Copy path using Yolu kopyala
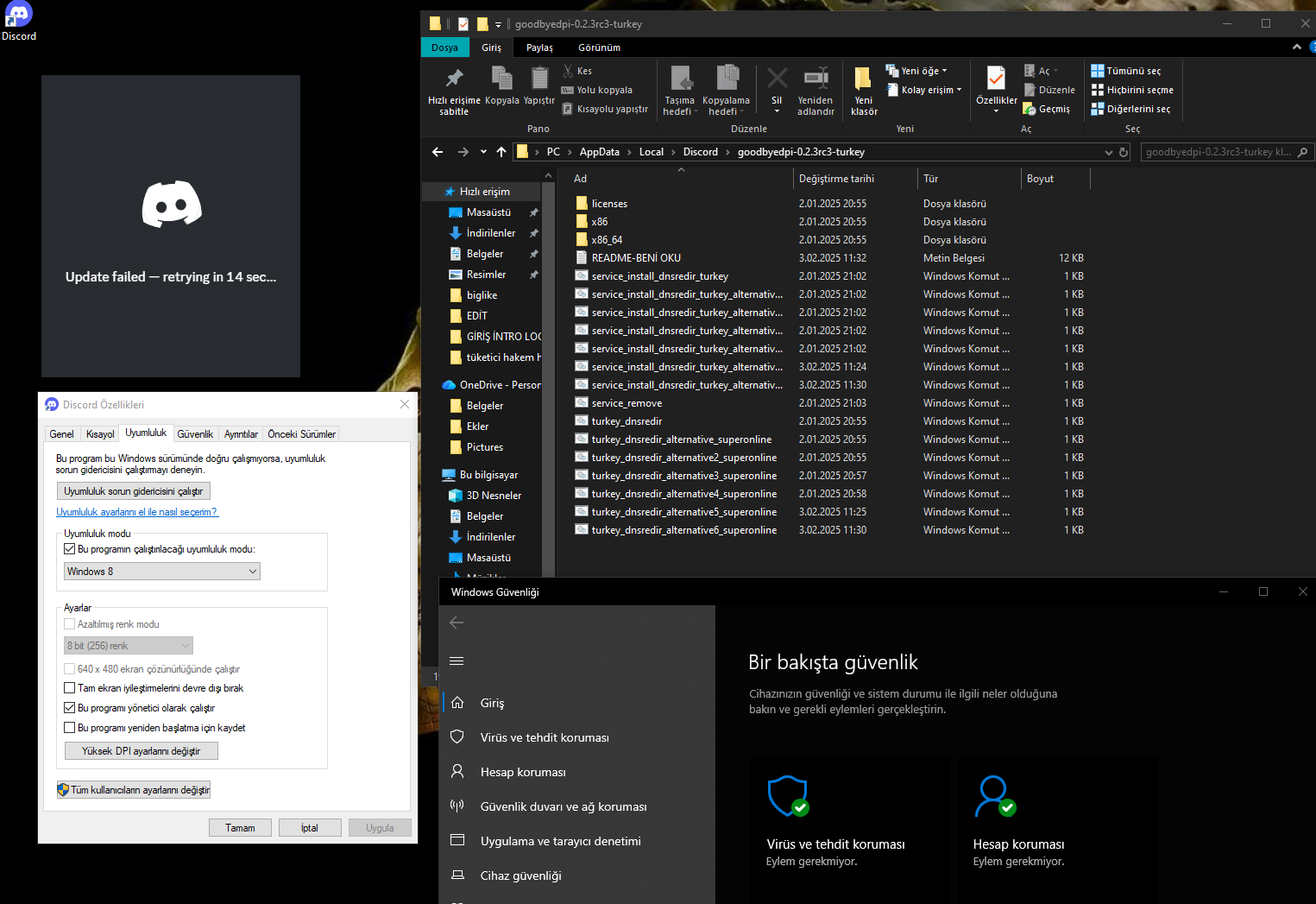1316x904 pixels. click(597, 90)
